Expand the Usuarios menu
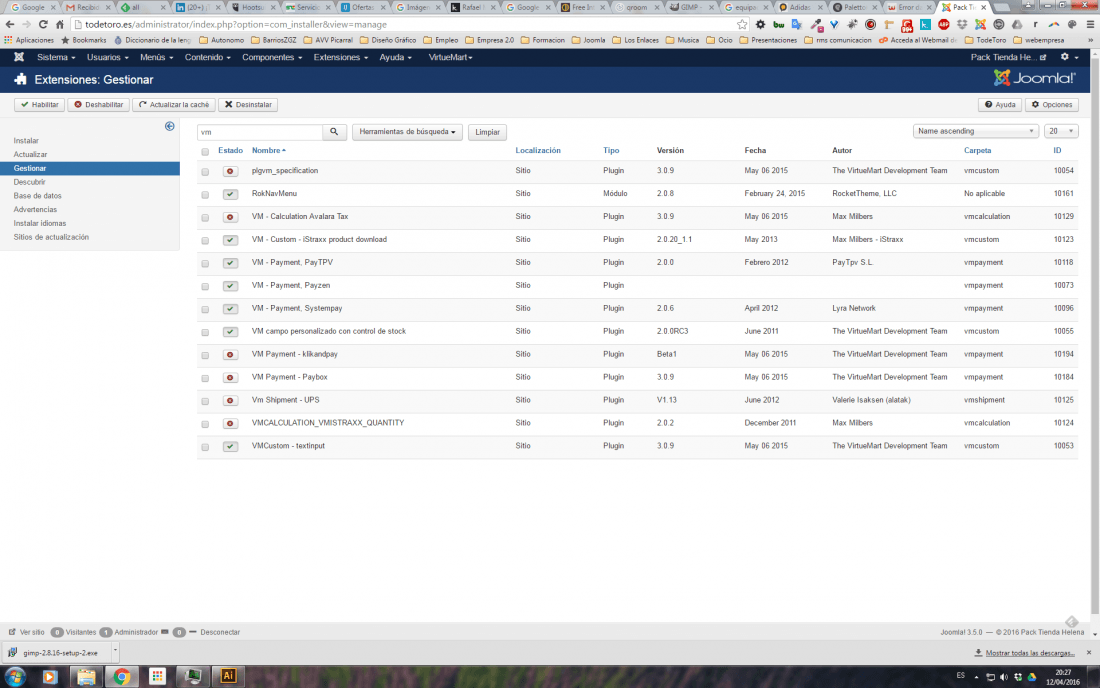This screenshot has height=688, width=1100. pyautogui.click(x=107, y=57)
